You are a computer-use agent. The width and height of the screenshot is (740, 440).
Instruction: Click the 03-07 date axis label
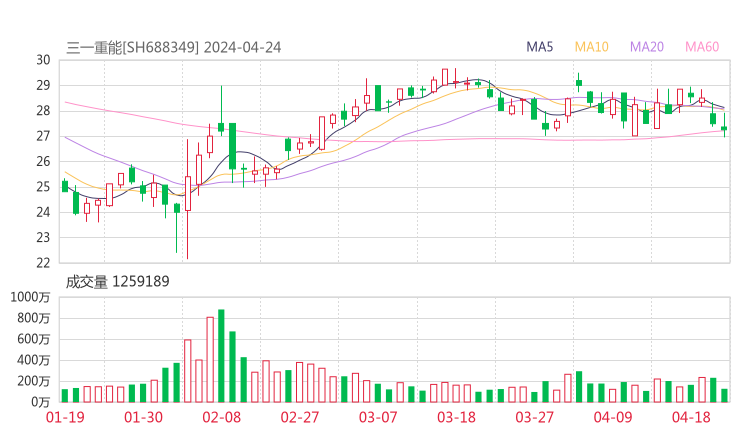[x=378, y=417]
